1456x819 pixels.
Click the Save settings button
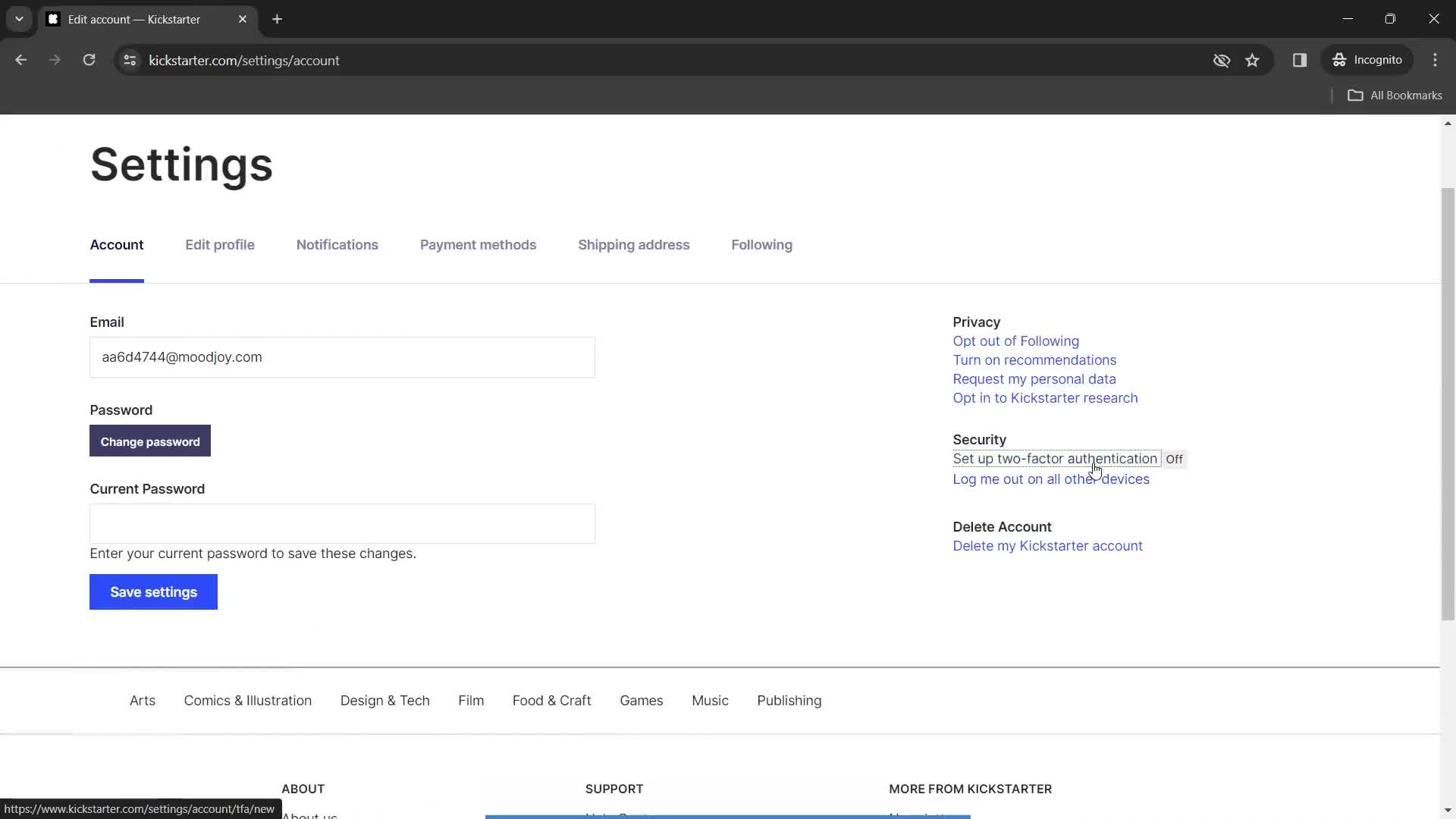[x=153, y=592]
